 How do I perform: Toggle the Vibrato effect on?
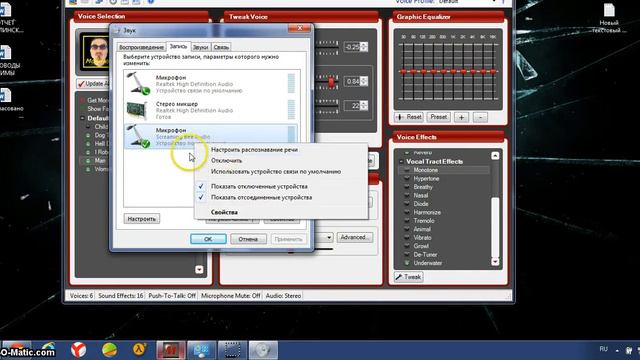pyautogui.click(x=407, y=238)
